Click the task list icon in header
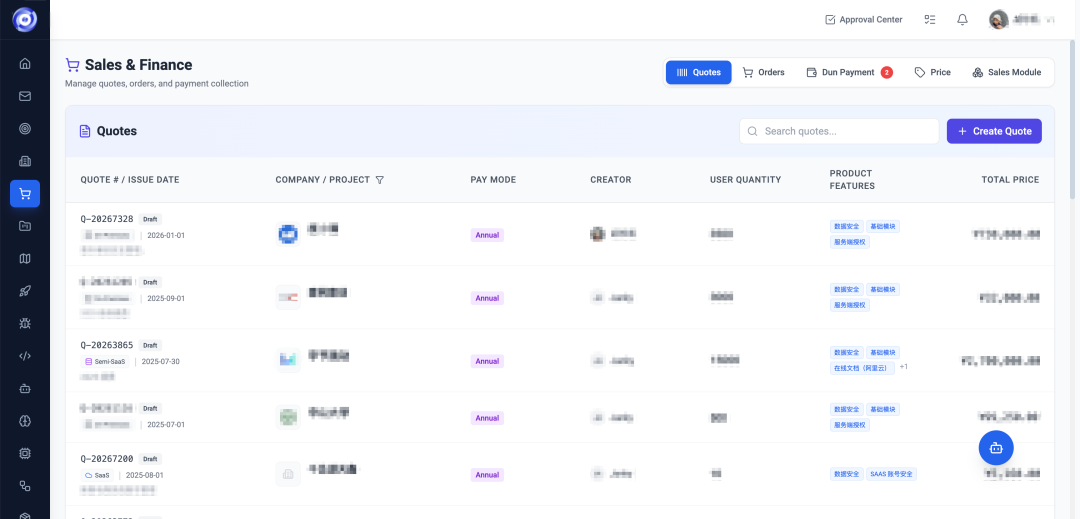The height and width of the screenshot is (519, 1080). pyautogui.click(x=930, y=19)
